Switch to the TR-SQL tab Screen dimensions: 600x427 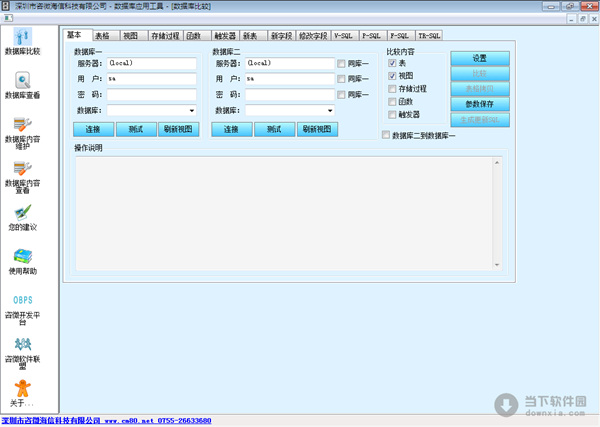click(429, 36)
